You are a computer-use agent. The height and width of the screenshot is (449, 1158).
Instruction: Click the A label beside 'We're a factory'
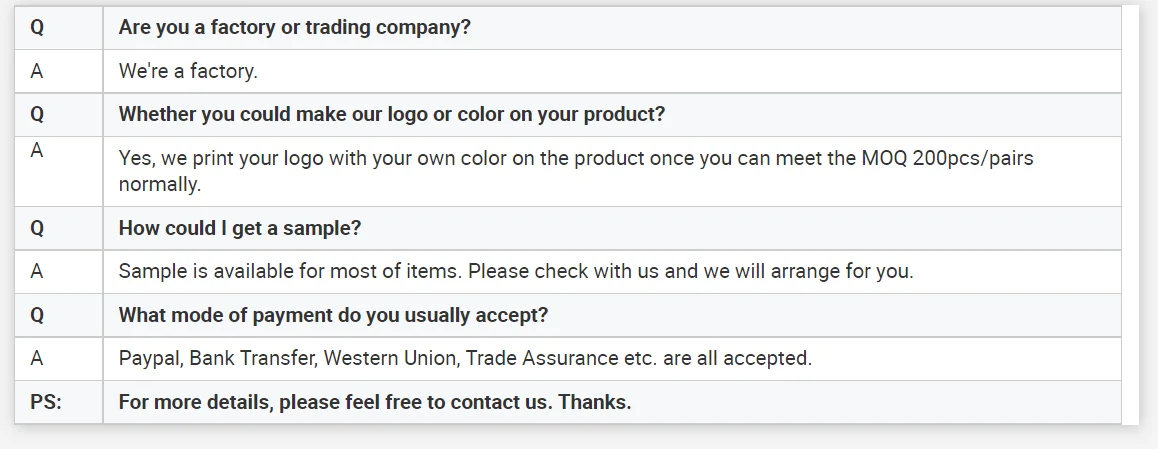[37, 71]
